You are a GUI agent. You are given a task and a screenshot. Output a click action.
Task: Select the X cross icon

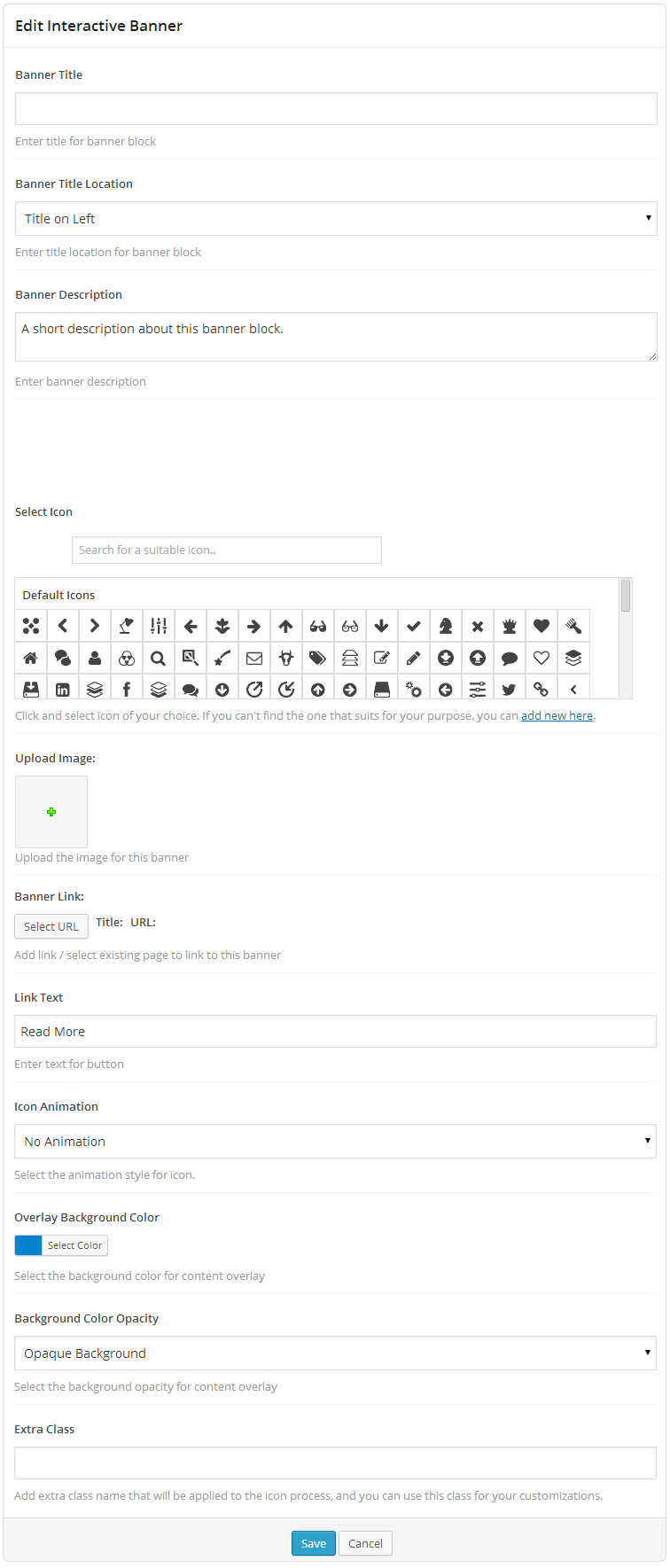point(478,626)
